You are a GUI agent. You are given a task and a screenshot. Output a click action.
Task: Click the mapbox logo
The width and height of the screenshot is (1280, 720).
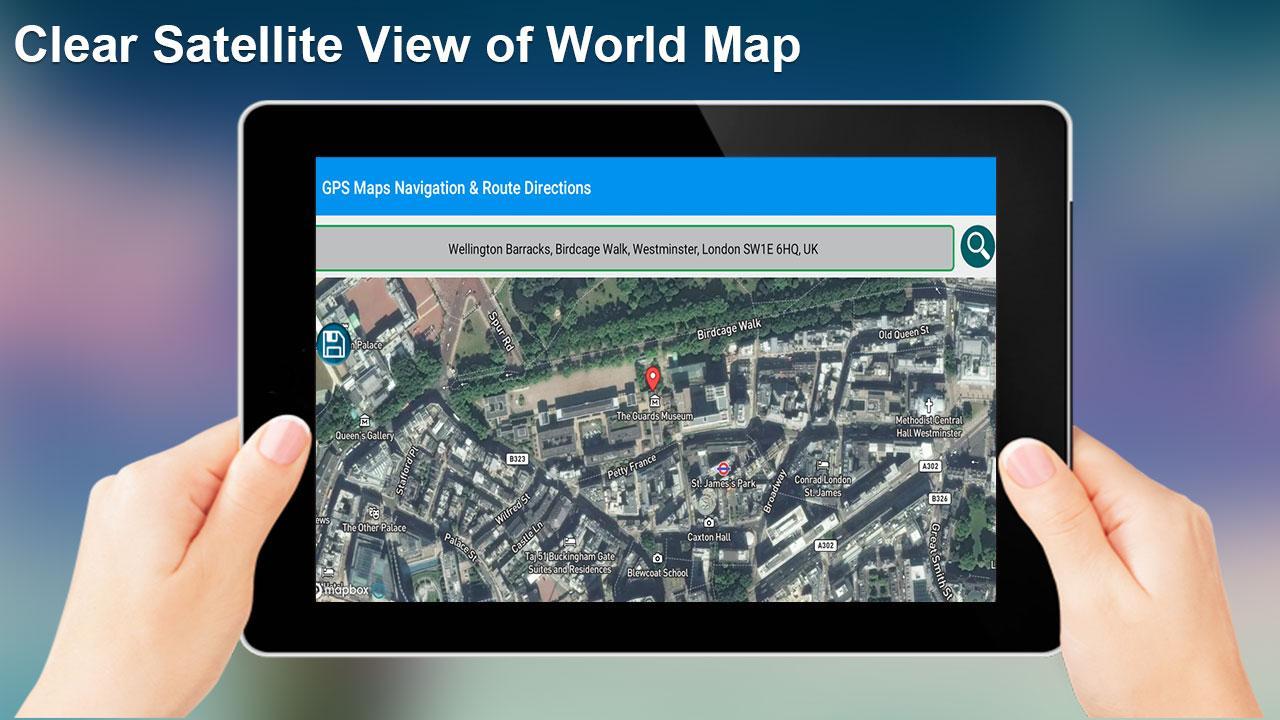[342, 590]
